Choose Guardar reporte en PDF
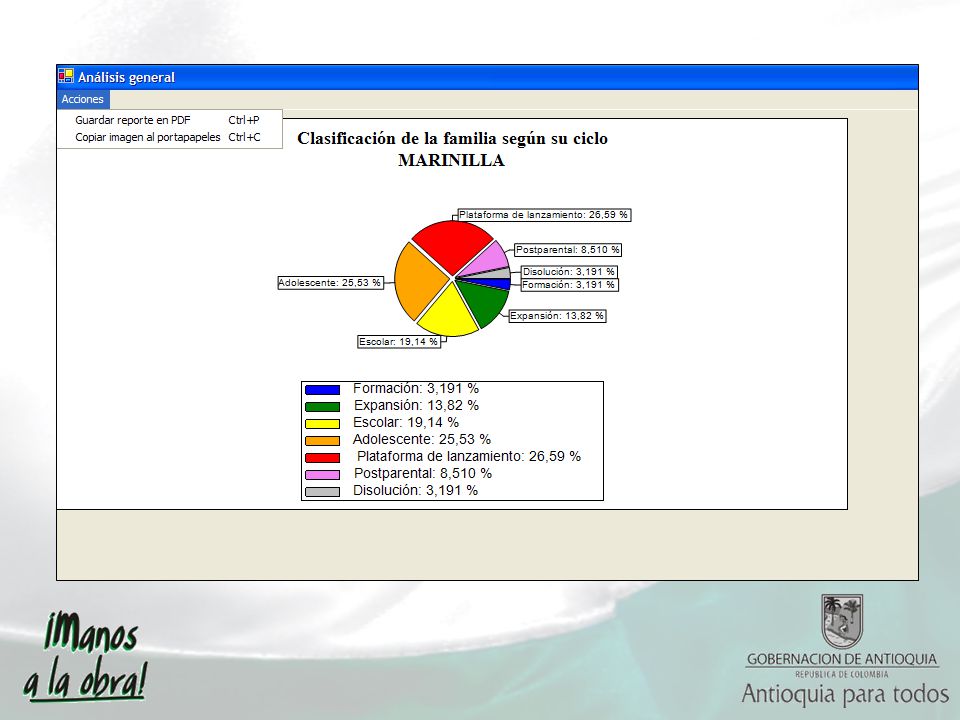Viewport: 960px width, 720px height. click(170, 120)
